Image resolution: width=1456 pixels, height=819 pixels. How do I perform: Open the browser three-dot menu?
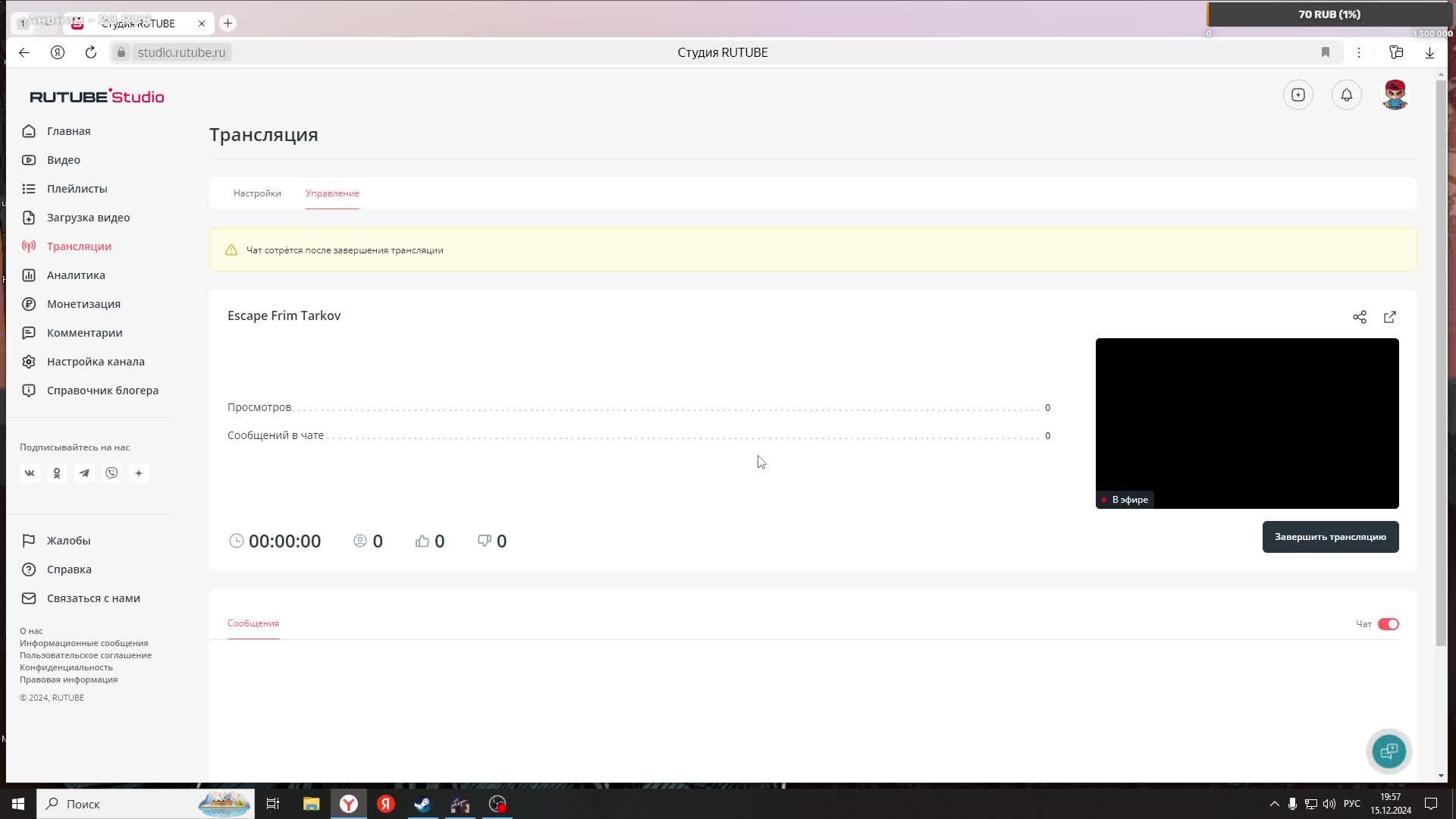coord(1359,52)
